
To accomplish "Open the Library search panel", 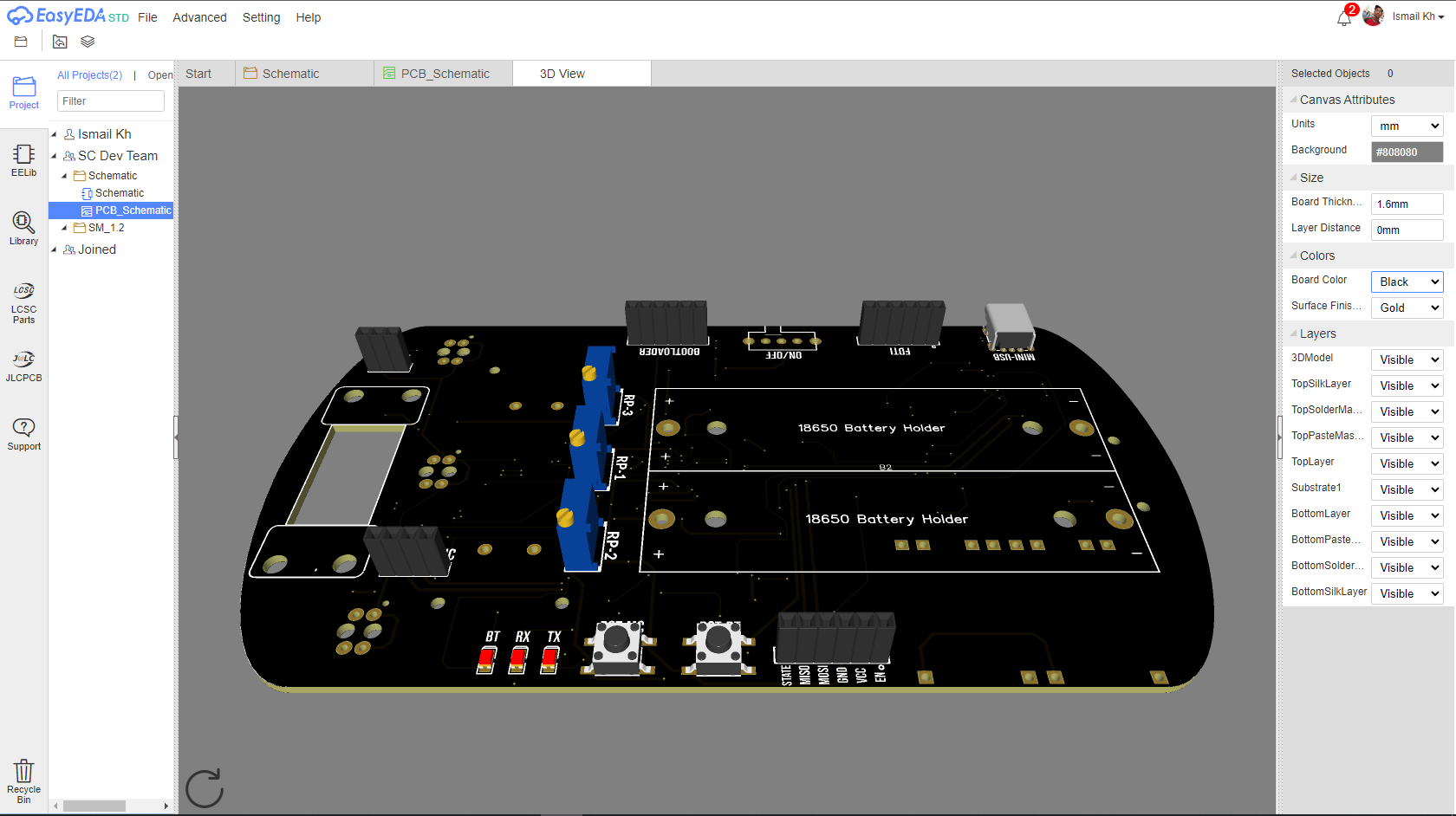I will [x=23, y=229].
